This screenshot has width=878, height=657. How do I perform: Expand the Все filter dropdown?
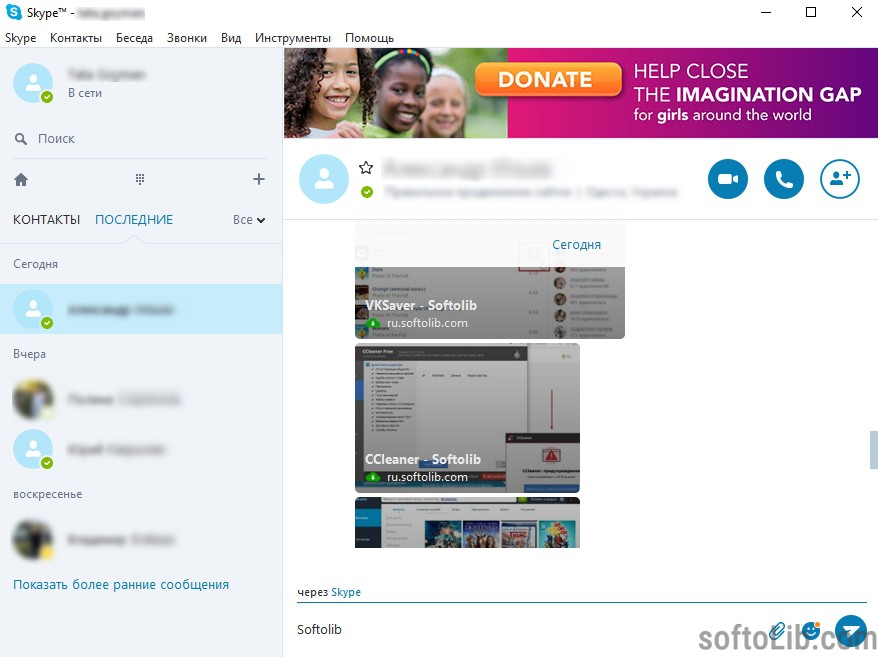tap(249, 220)
